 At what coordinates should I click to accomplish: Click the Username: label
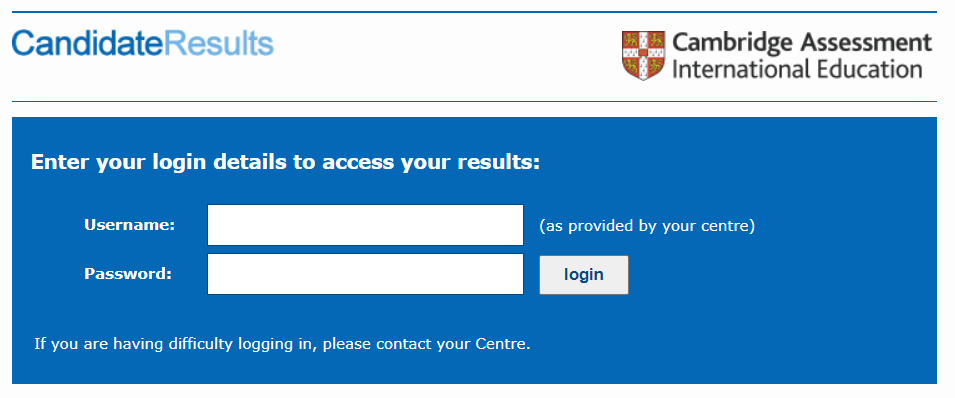coord(130,225)
